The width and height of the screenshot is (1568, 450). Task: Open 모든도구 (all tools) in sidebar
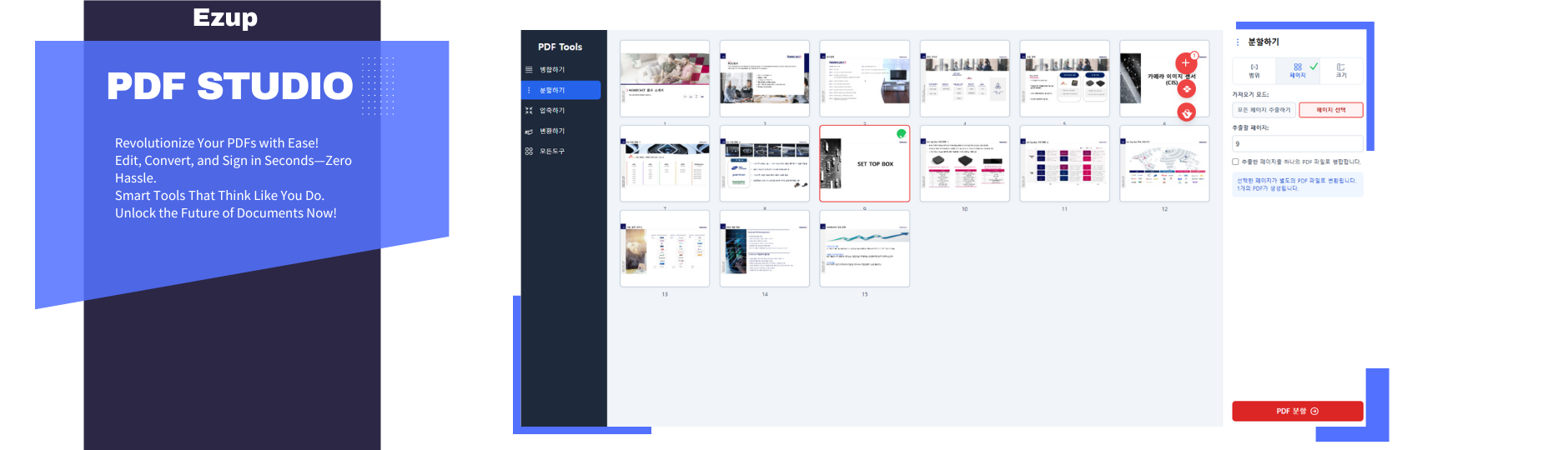click(560, 152)
